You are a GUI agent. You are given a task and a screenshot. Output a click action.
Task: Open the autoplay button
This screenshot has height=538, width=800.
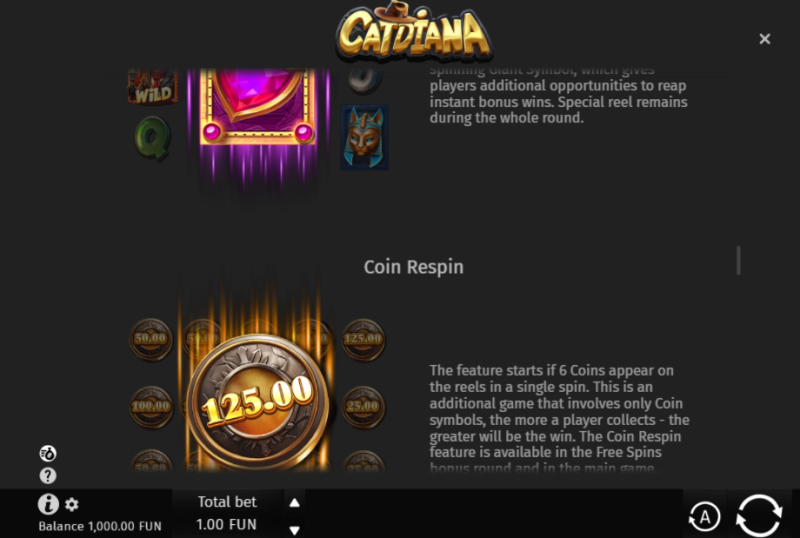point(705,517)
